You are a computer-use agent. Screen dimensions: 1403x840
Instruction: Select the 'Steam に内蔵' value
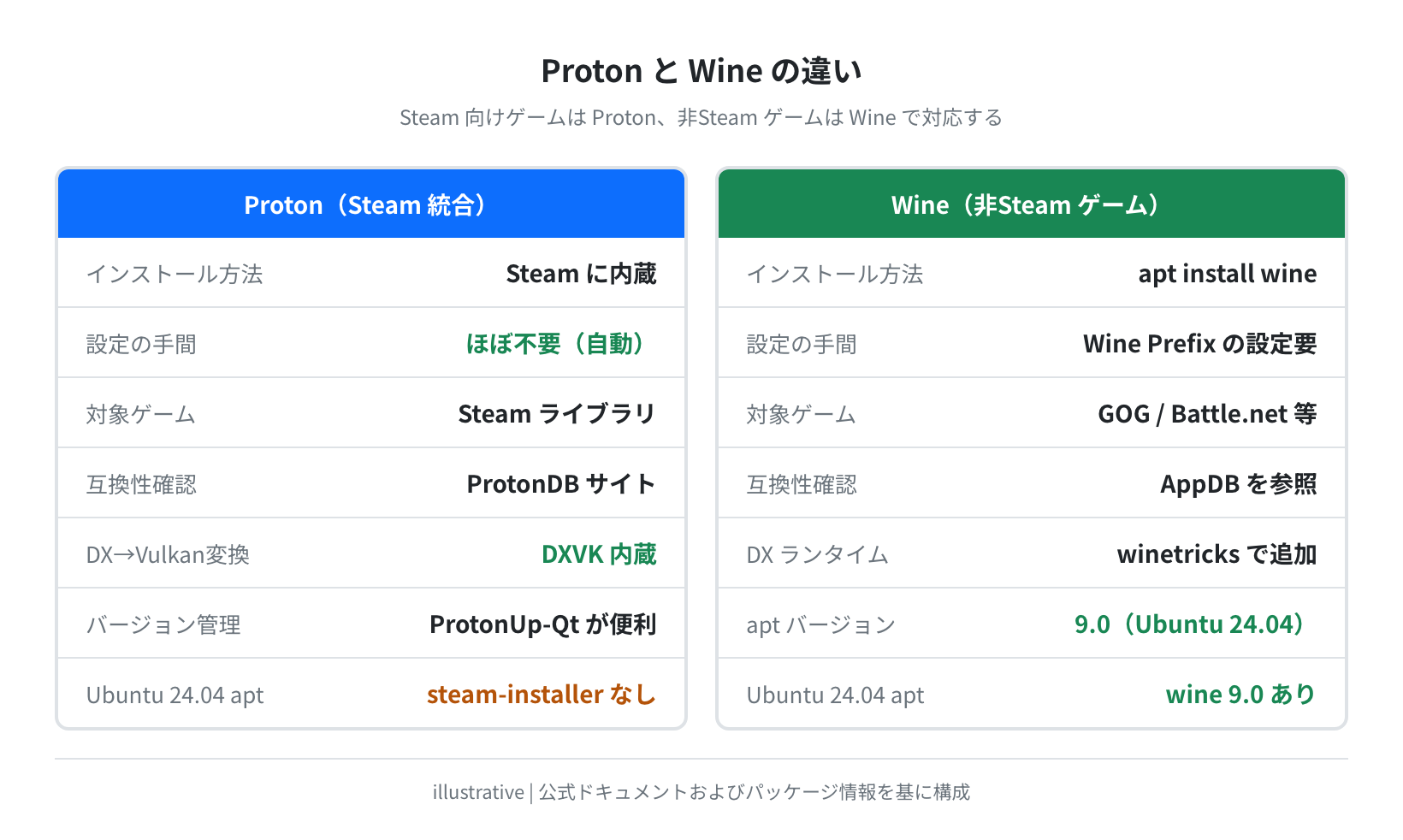[581, 274]
